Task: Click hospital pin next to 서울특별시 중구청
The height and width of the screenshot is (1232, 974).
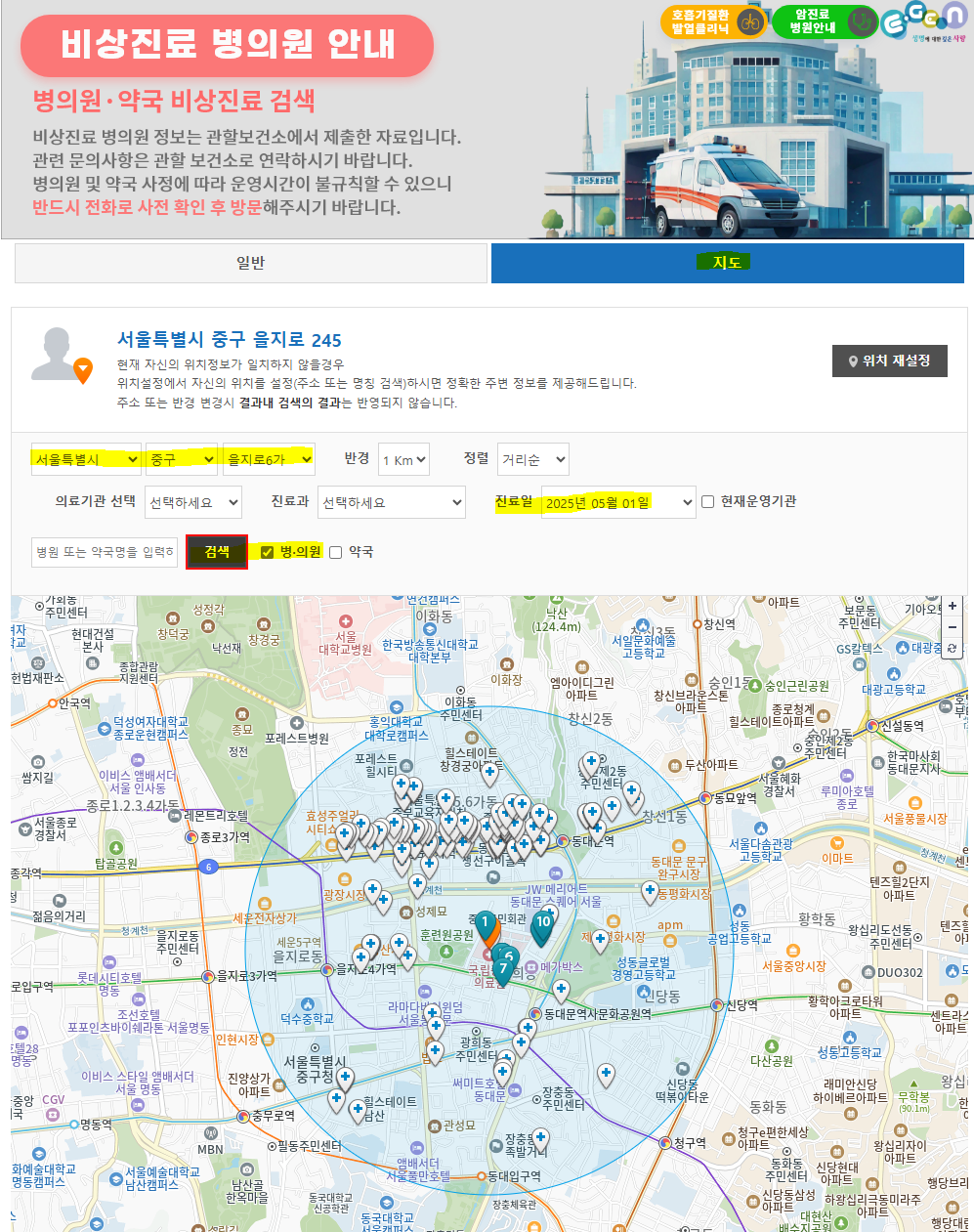Action: click(344, 1080)
